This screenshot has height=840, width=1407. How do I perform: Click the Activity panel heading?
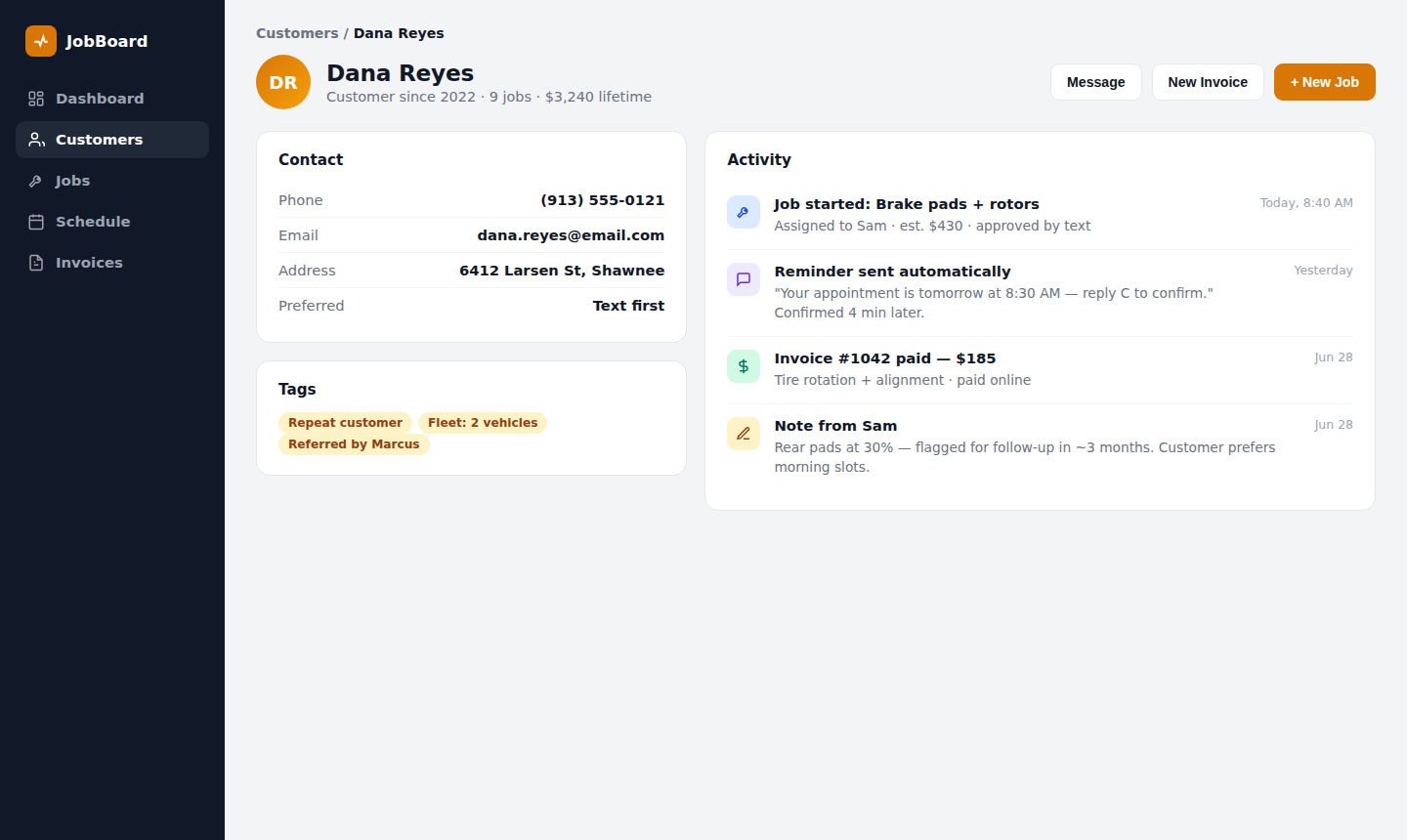click(759, 159)
